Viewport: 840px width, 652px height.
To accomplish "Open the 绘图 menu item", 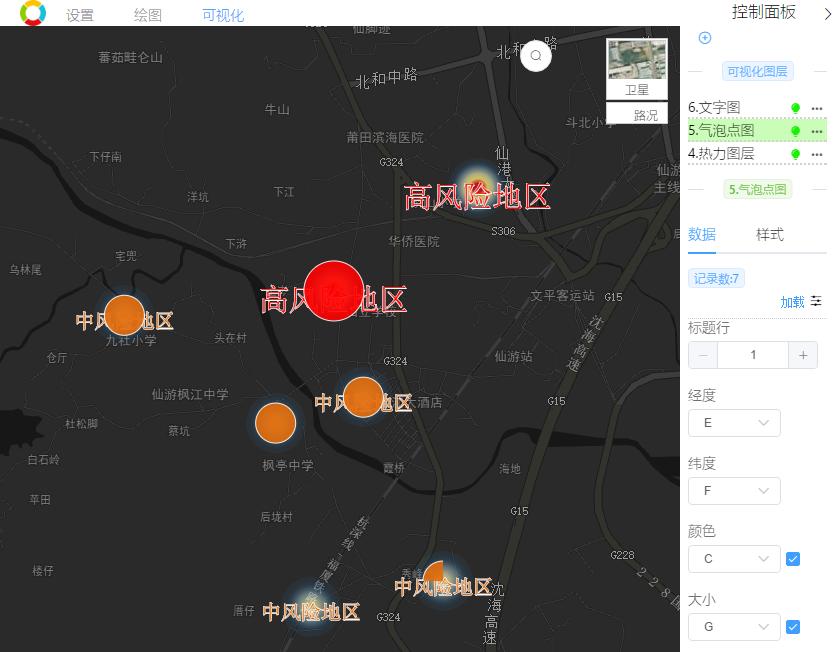I will (x=146, y=14).
